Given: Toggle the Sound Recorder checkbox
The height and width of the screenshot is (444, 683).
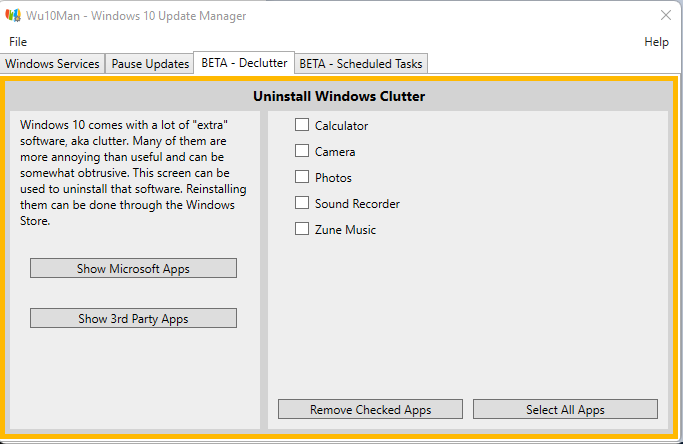Looking at the screenshot, I should [302, 203].
